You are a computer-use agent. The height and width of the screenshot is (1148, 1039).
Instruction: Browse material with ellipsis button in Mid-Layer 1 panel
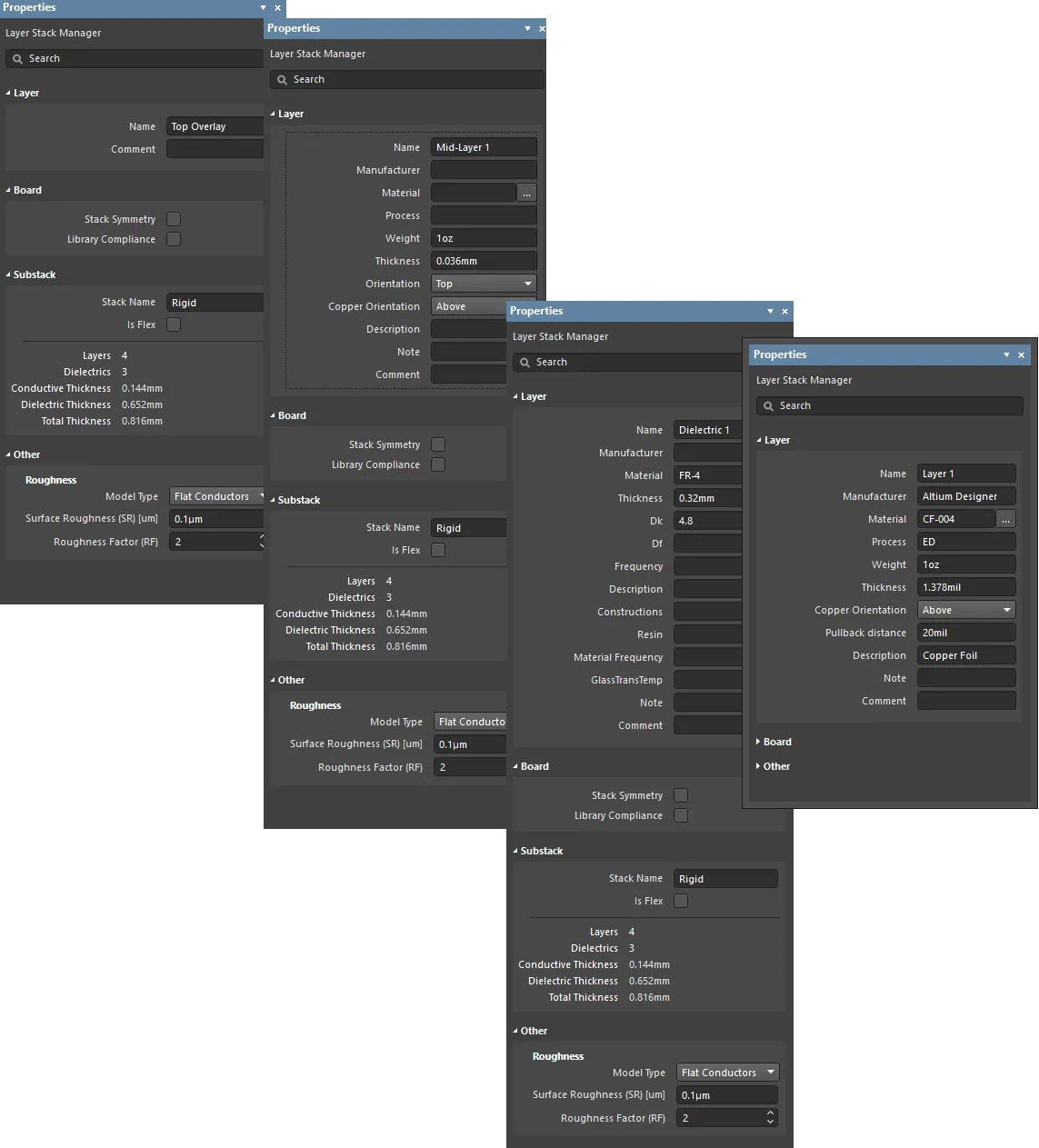point(527,193)
